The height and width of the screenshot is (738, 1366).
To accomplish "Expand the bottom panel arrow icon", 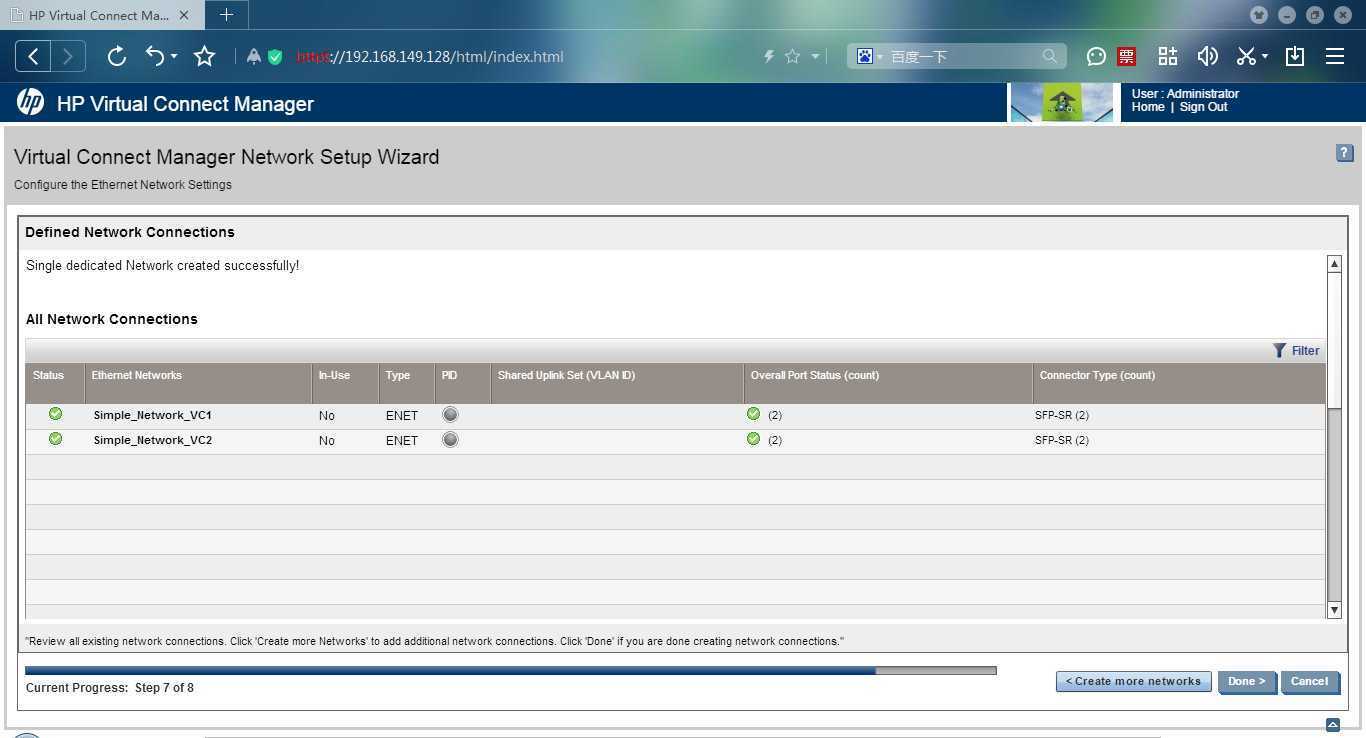I will [x=1332, y=725].
